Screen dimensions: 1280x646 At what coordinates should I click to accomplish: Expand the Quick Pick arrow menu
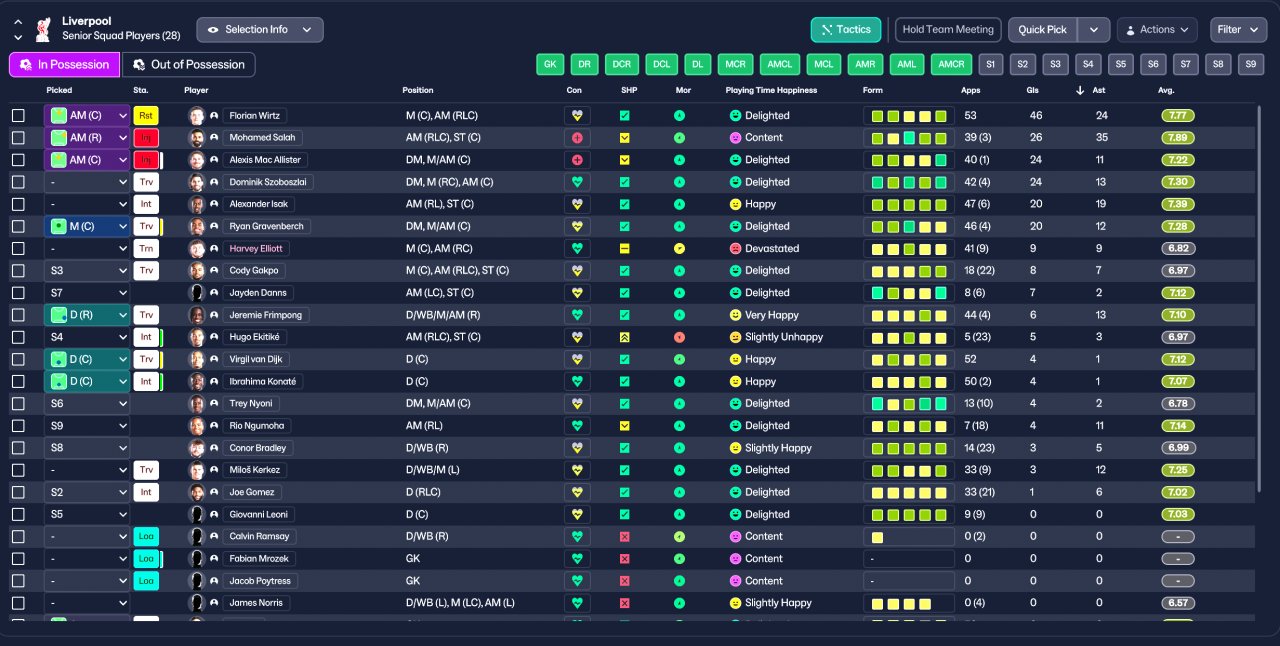coord(1094,30)
